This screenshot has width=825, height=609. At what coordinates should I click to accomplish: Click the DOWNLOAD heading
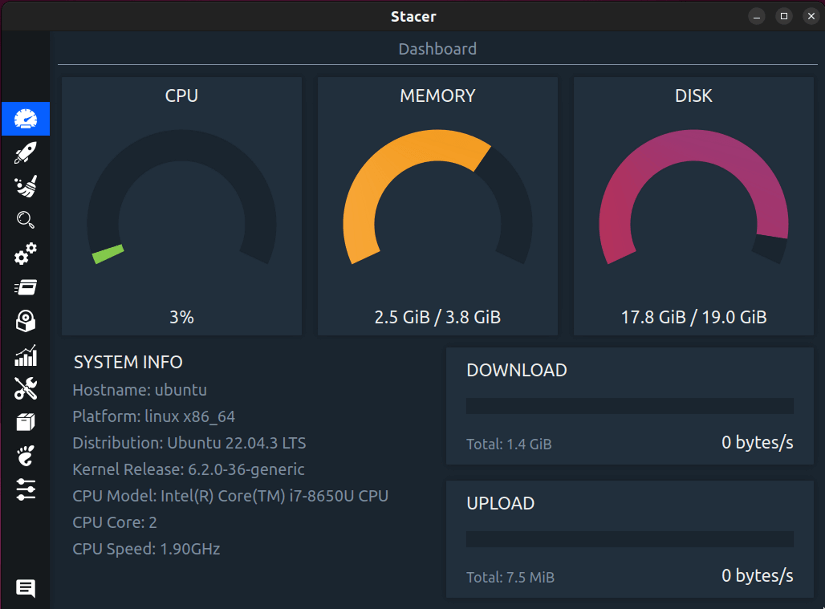[x=517, y=370]
